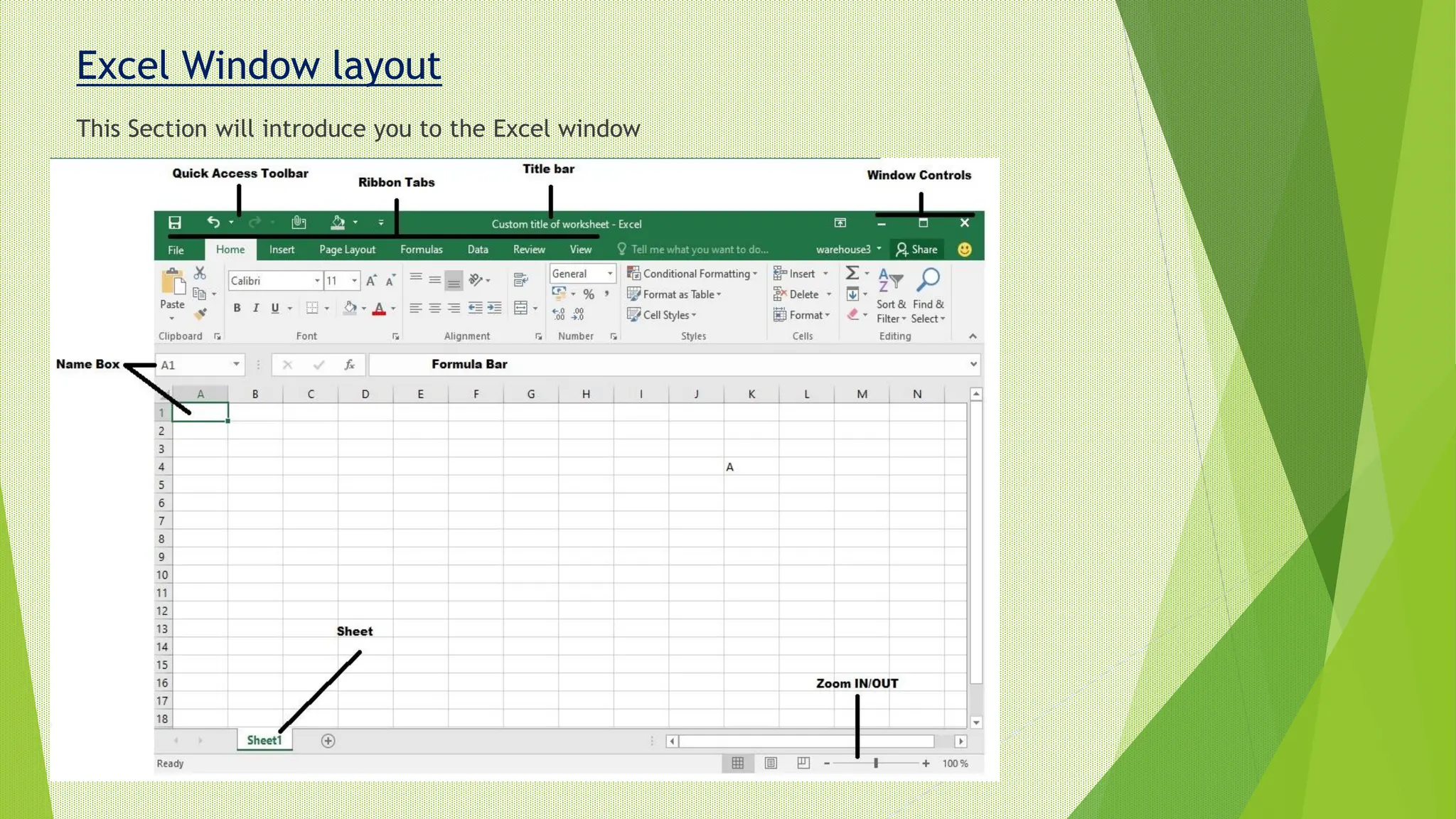Click the Insert Function fx icon

point(349,365)
